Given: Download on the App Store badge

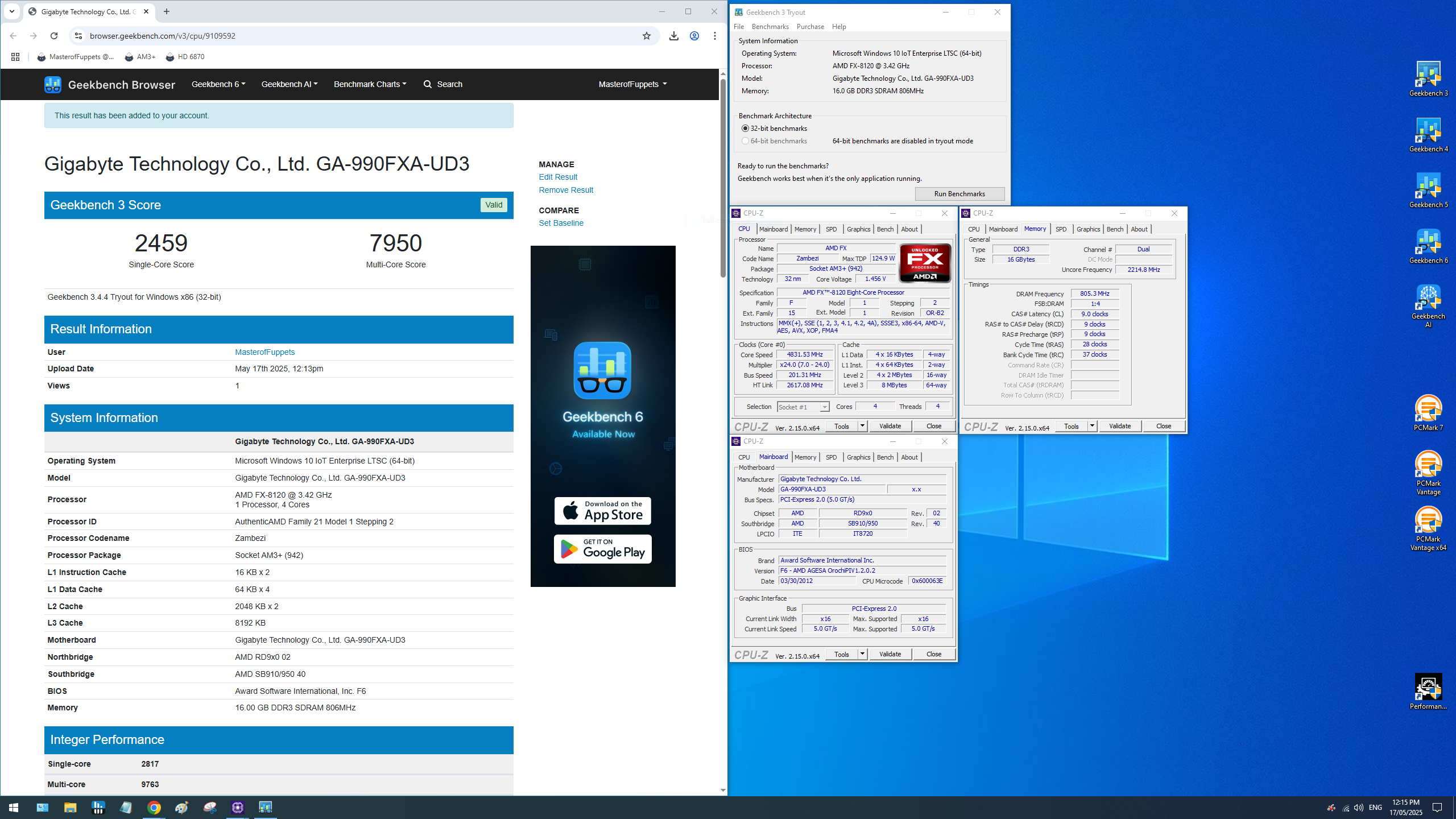Looking at the screenshot, I should (x=603, y=511).
